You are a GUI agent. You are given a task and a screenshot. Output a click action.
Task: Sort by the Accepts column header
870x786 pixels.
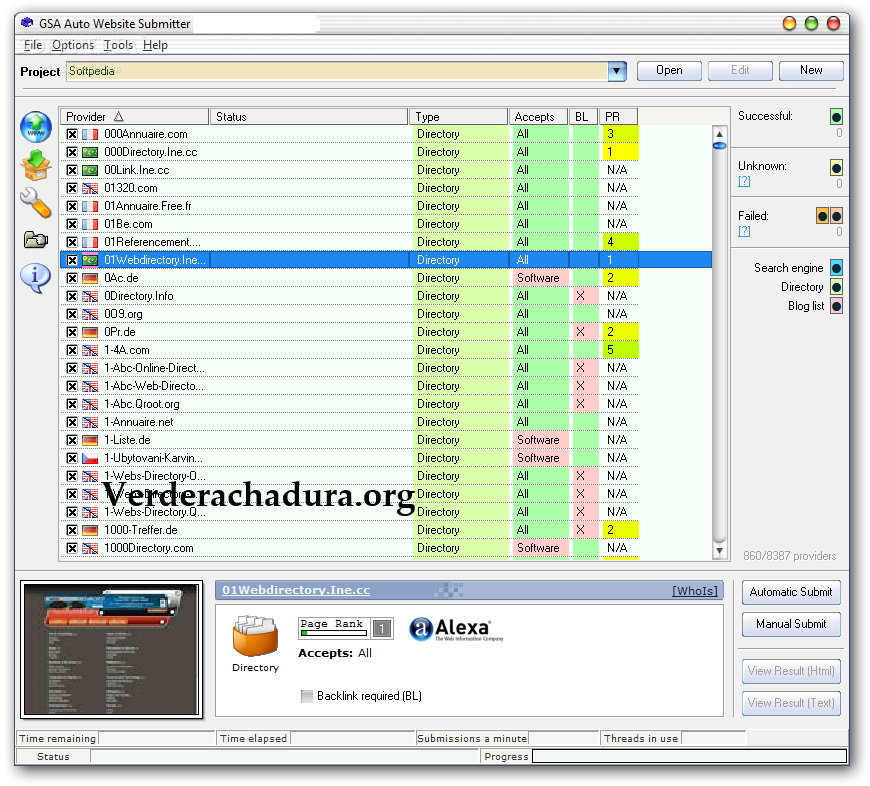(x=538, y=116)
